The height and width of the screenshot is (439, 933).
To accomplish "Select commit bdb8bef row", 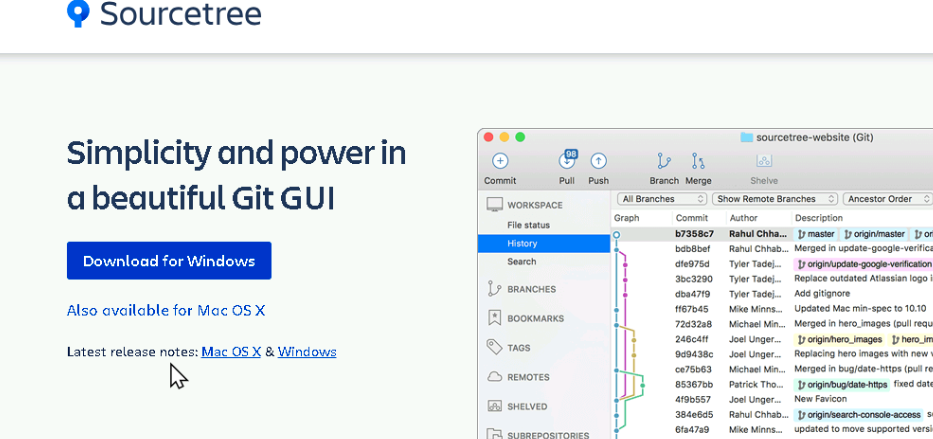I will (x=772, y=249).
